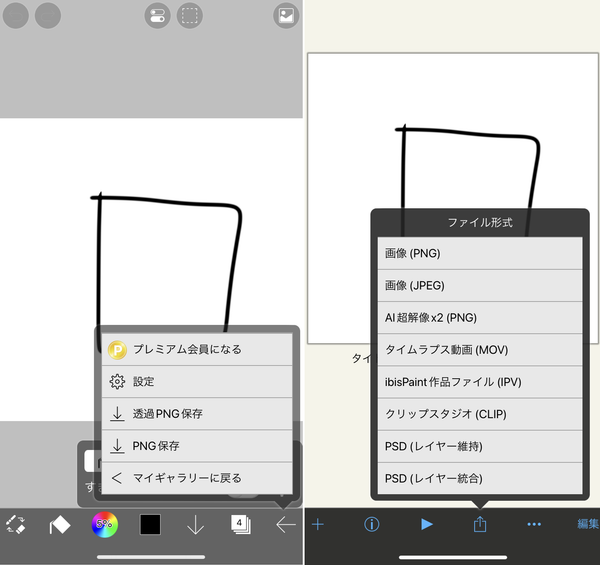Select プレミアム会員になる menu entry

point(197,349)
